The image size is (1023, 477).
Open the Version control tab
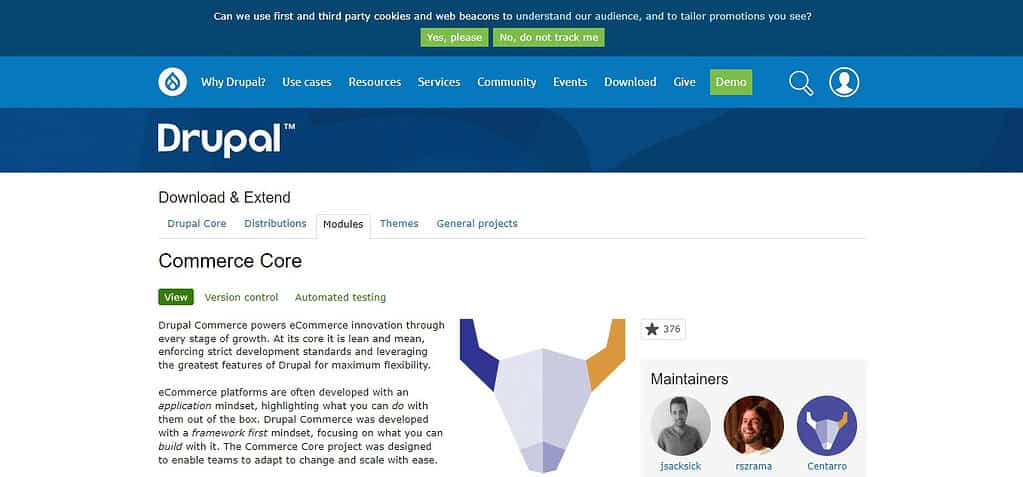click(241, 298)
